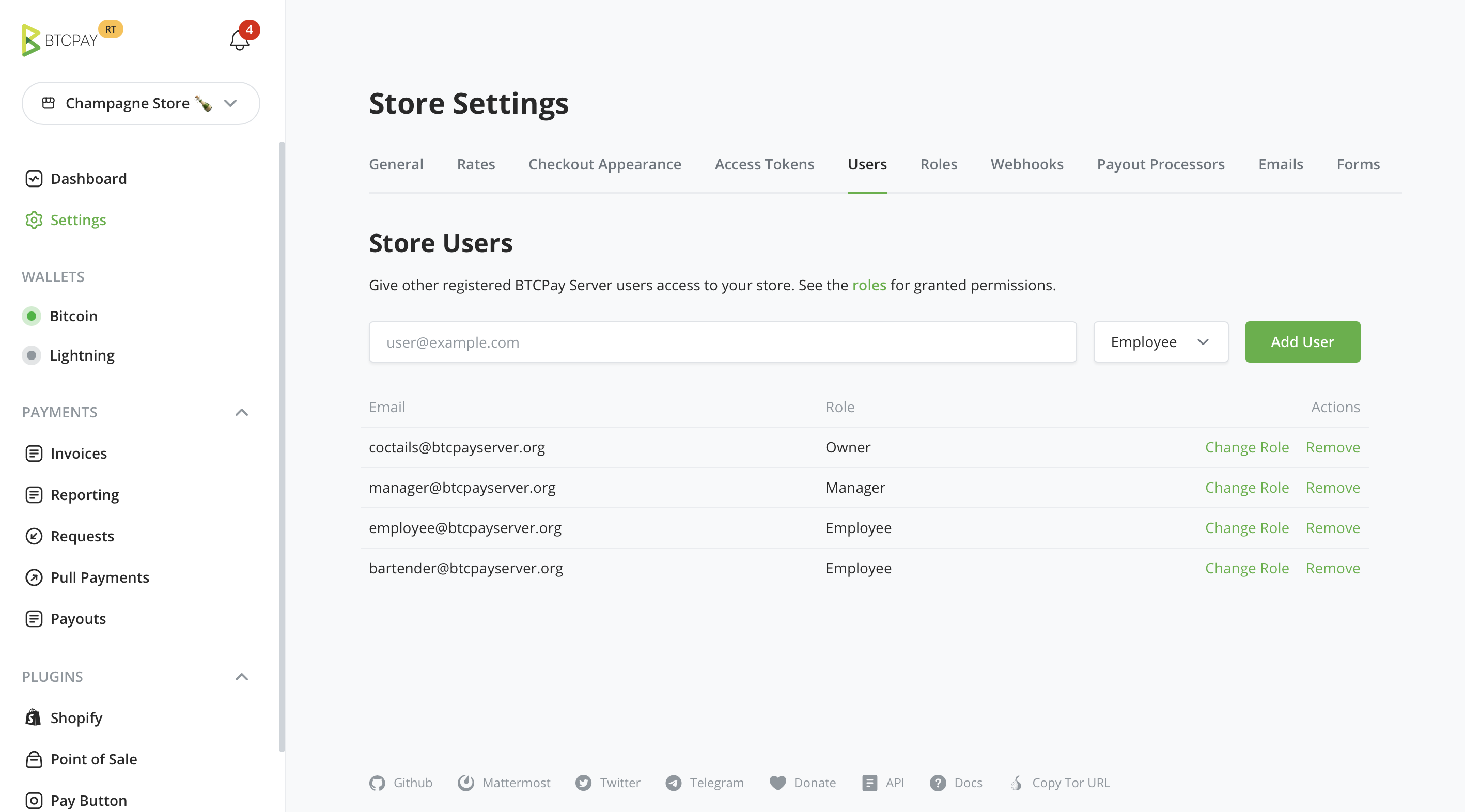
Task: Click the Mattermost icon in footer
Action: [x=466, y=783]
